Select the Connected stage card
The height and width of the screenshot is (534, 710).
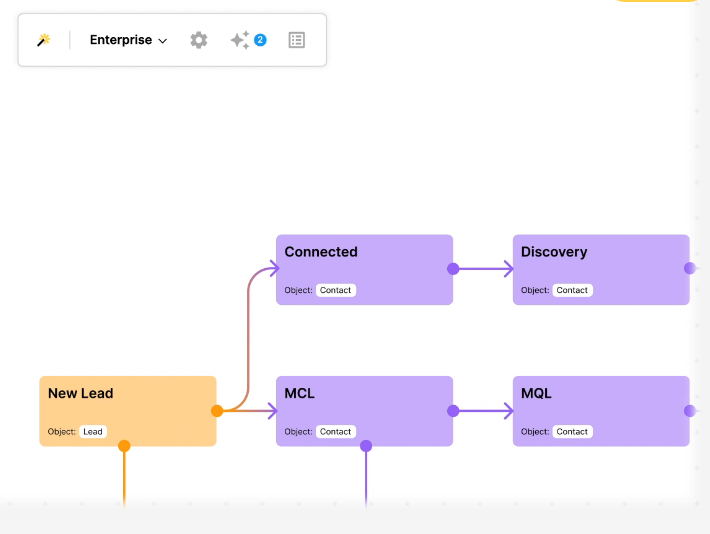365,269
